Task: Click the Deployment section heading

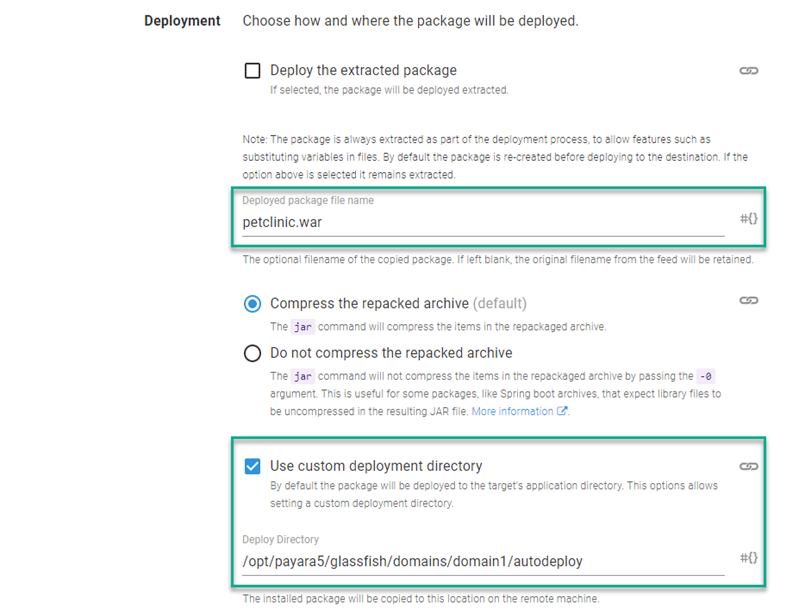Action: click(182, 20)
